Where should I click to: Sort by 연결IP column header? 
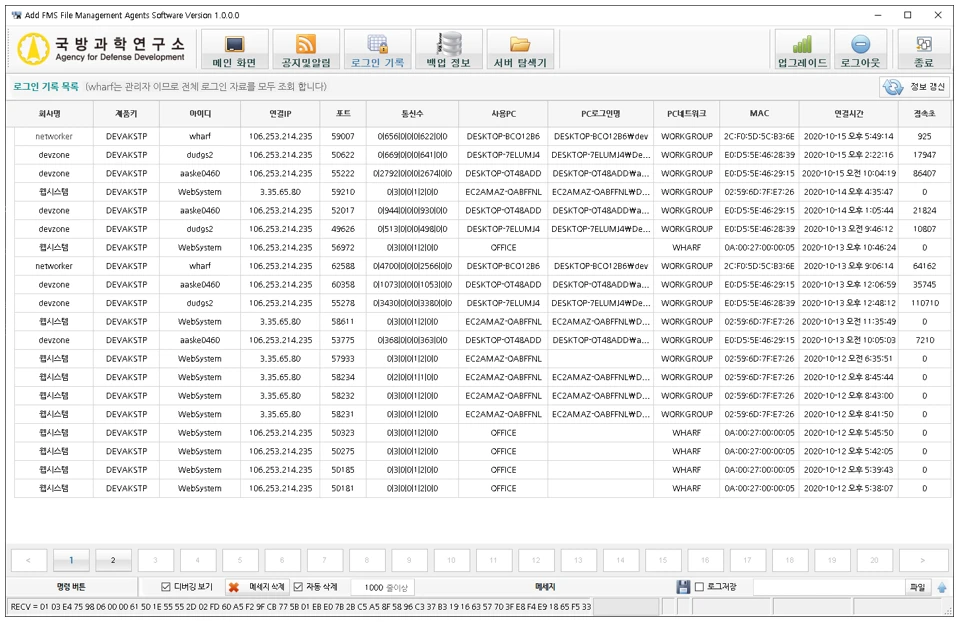[x=280, y=114]
